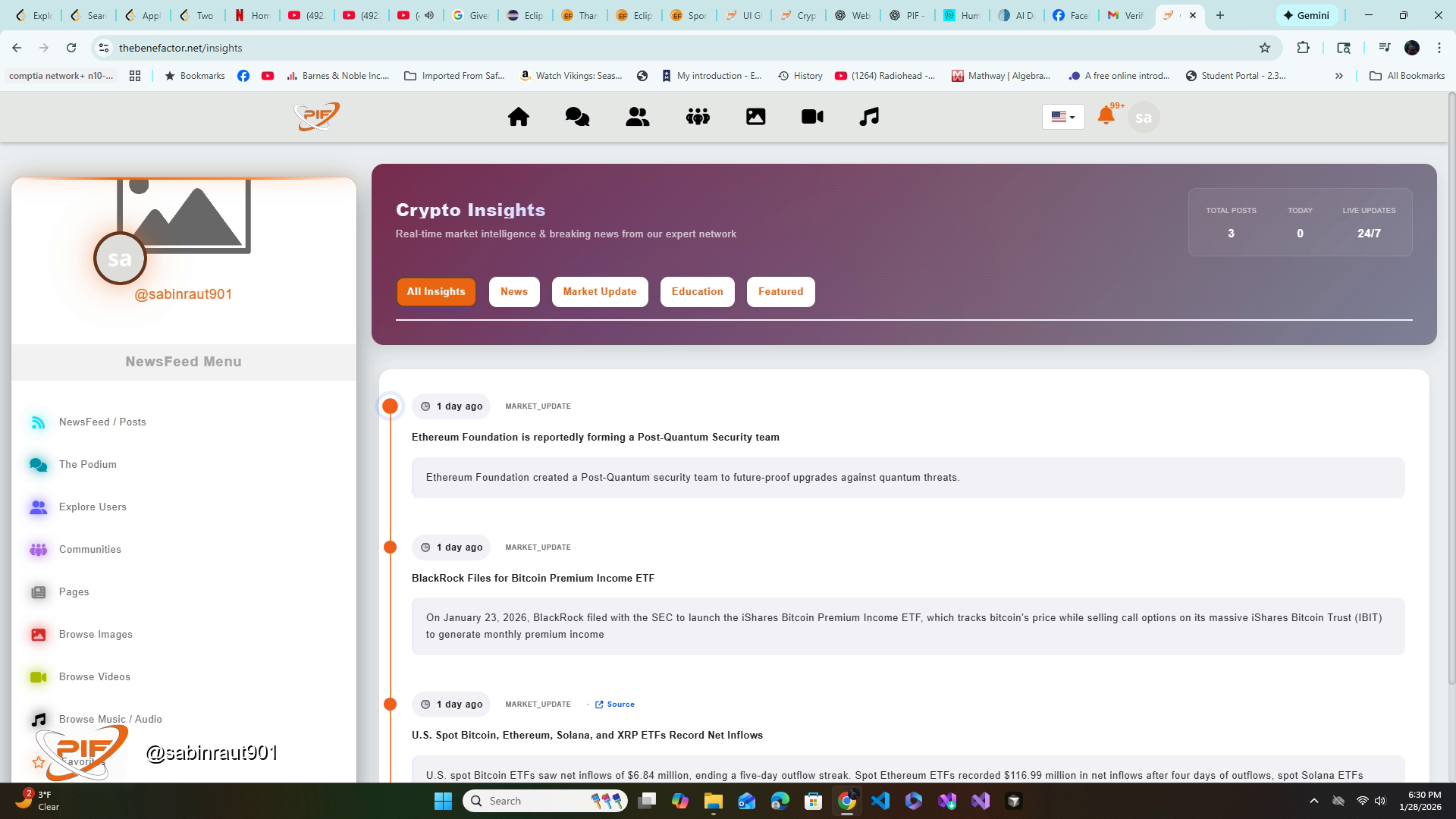
Task: Open communities group icon in top nav
Action: [698, 117]
